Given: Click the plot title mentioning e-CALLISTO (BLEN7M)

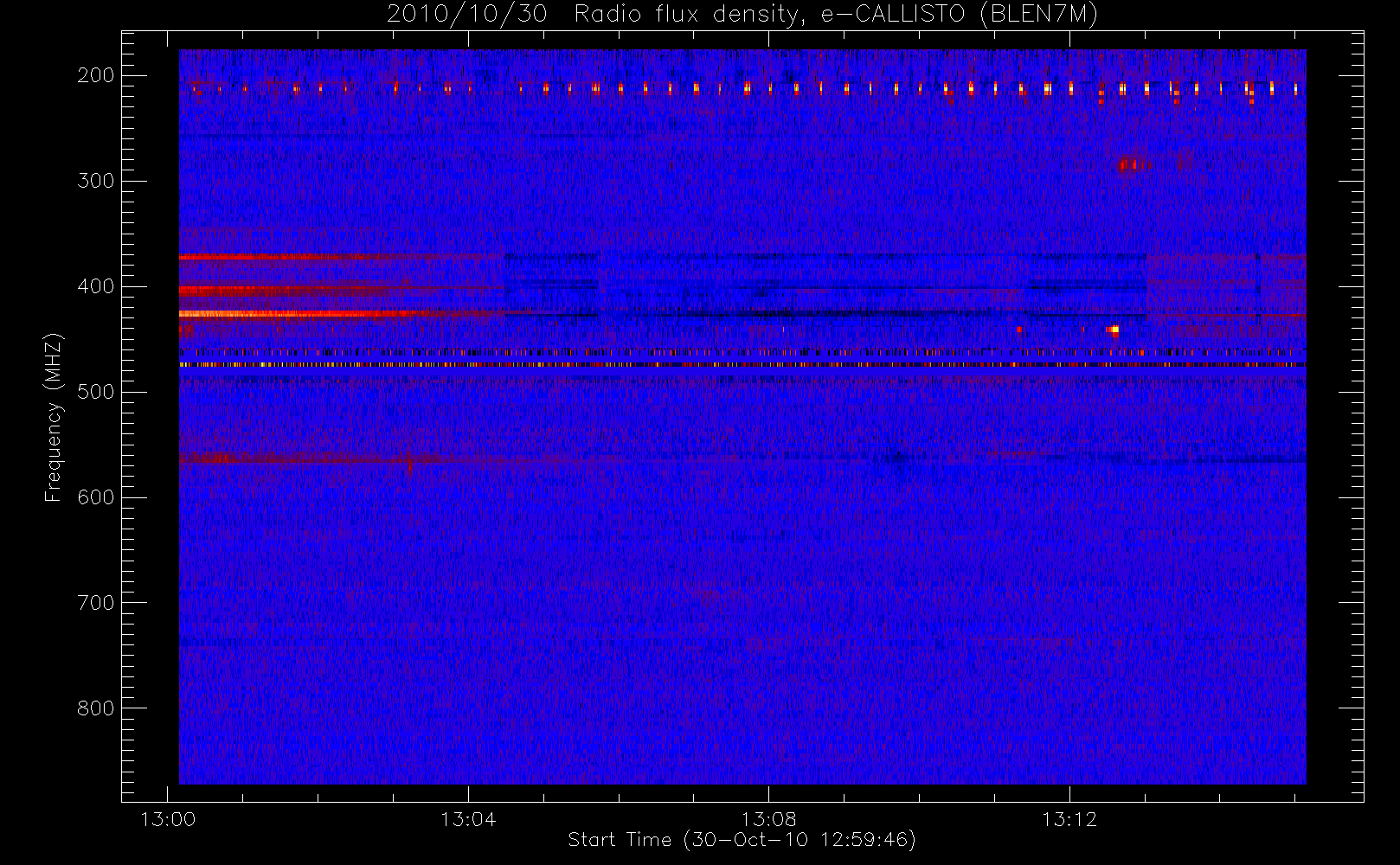Looking at the screenshot, I should 742,15.
